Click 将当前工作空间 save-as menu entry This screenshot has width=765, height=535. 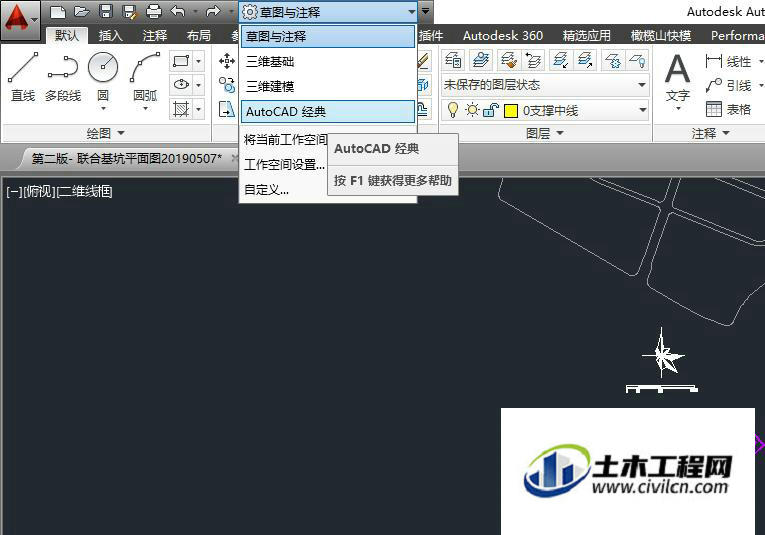[x=285, y=140]
